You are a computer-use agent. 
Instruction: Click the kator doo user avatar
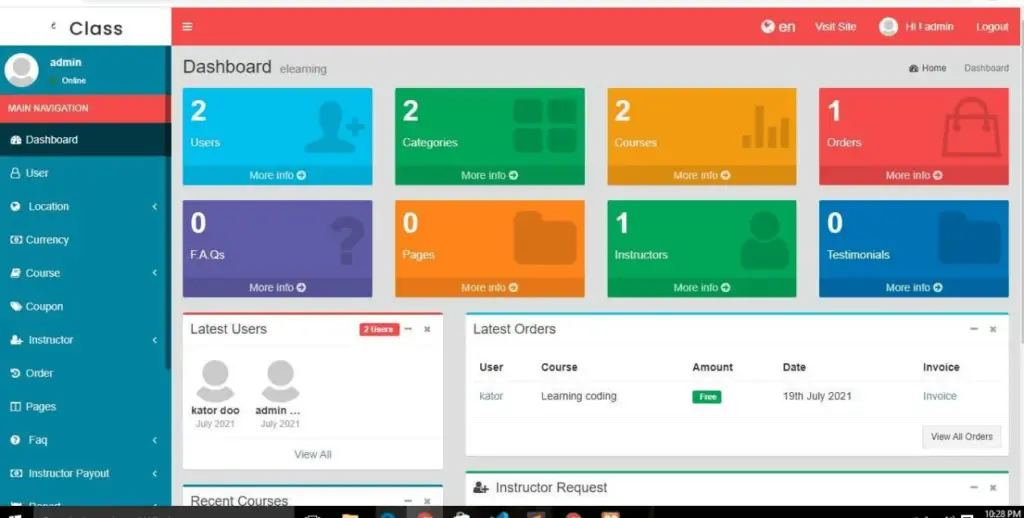tap(216, 381)
